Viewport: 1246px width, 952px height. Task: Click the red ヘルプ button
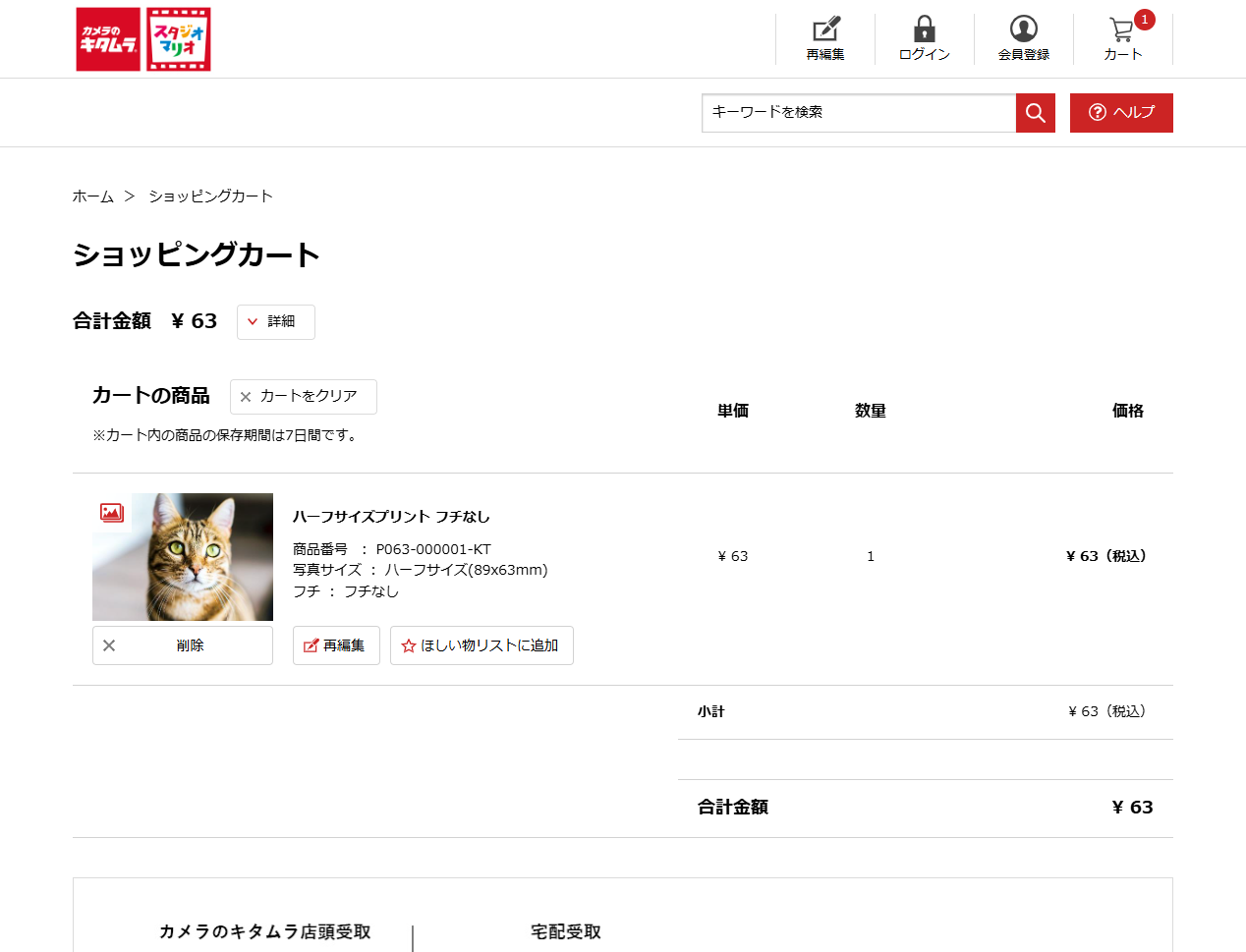click(1121, 112)
